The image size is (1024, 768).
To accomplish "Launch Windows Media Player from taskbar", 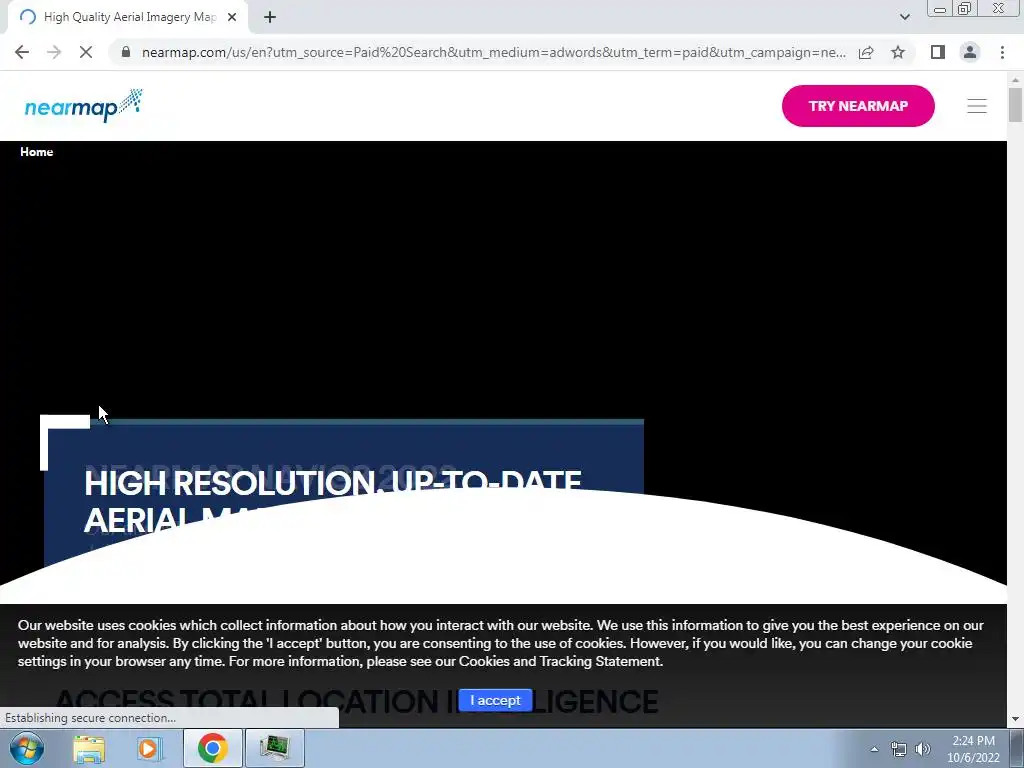I will (x=148, y=748).
